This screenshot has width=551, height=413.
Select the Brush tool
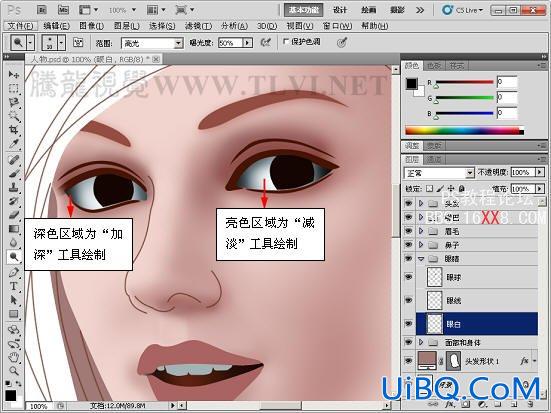click(14, 174)
